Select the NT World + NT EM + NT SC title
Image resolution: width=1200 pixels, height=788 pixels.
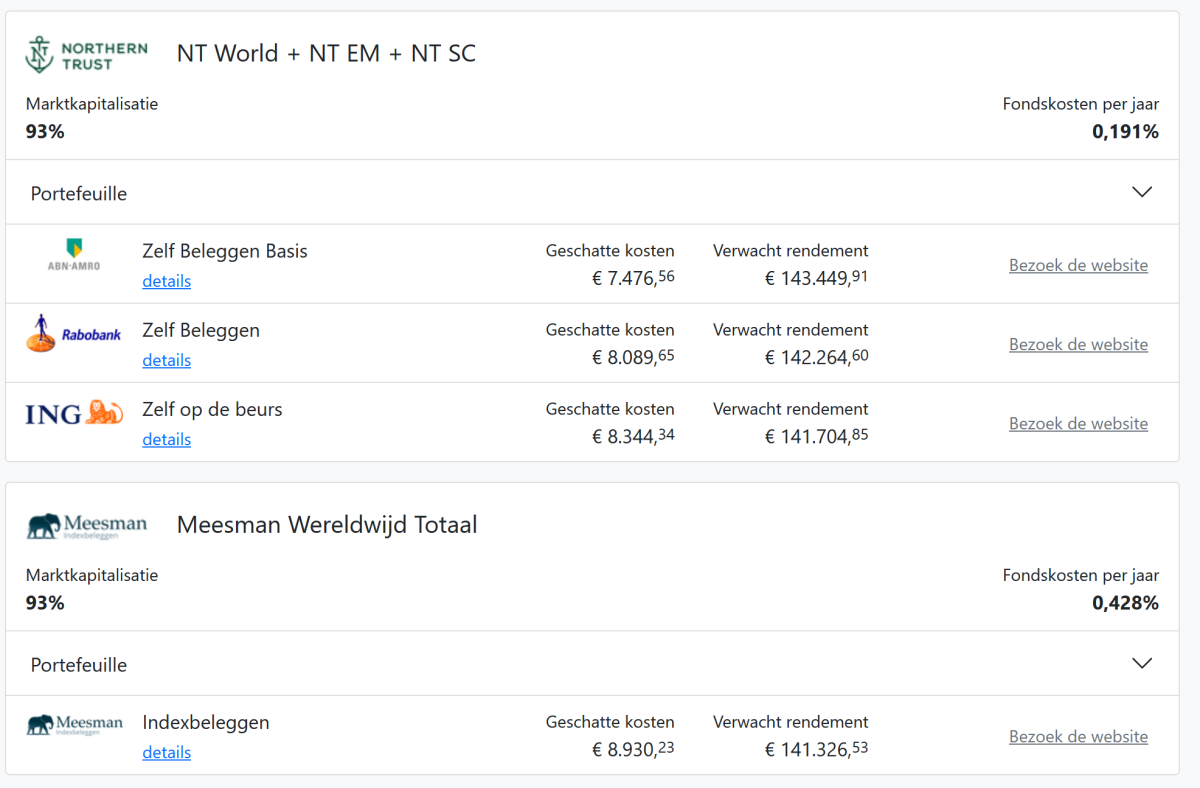[326, 54]
